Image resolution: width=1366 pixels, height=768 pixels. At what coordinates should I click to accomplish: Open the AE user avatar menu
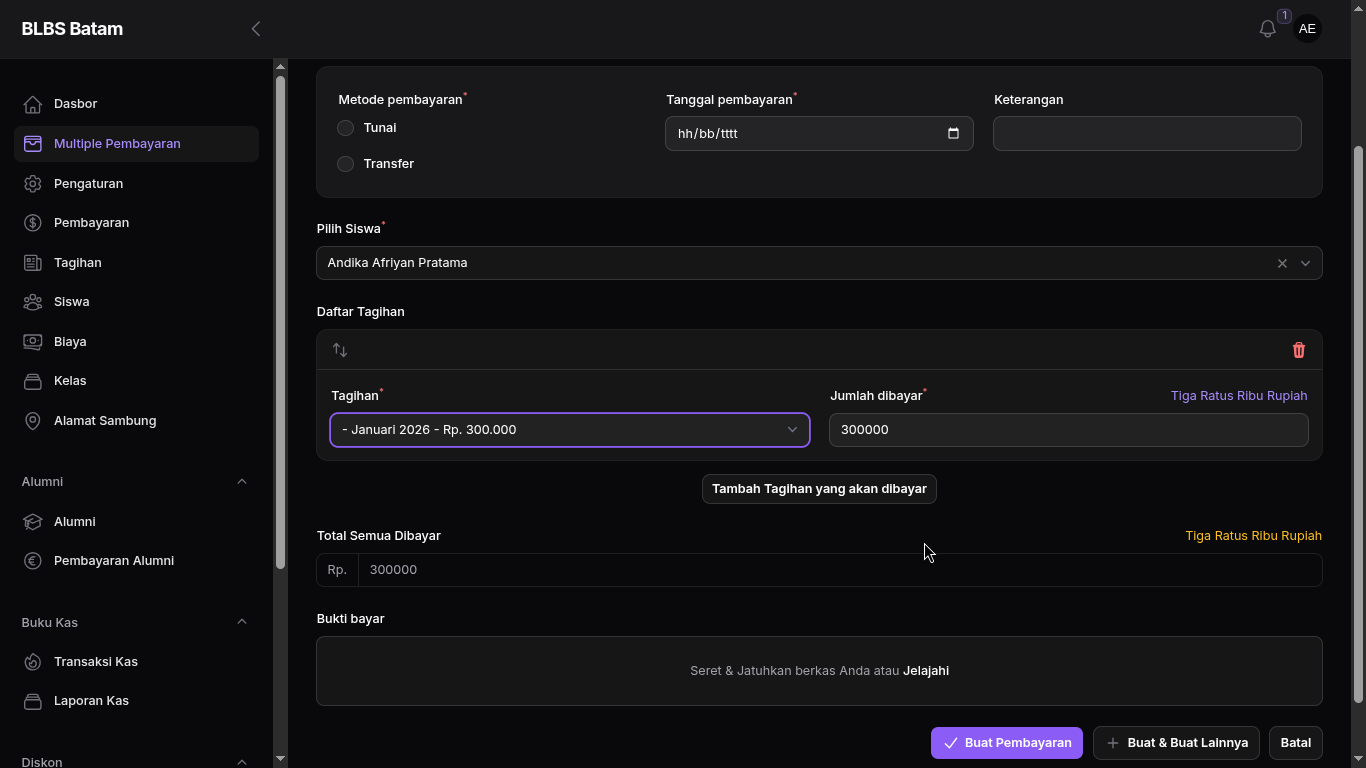point(1306,29)
